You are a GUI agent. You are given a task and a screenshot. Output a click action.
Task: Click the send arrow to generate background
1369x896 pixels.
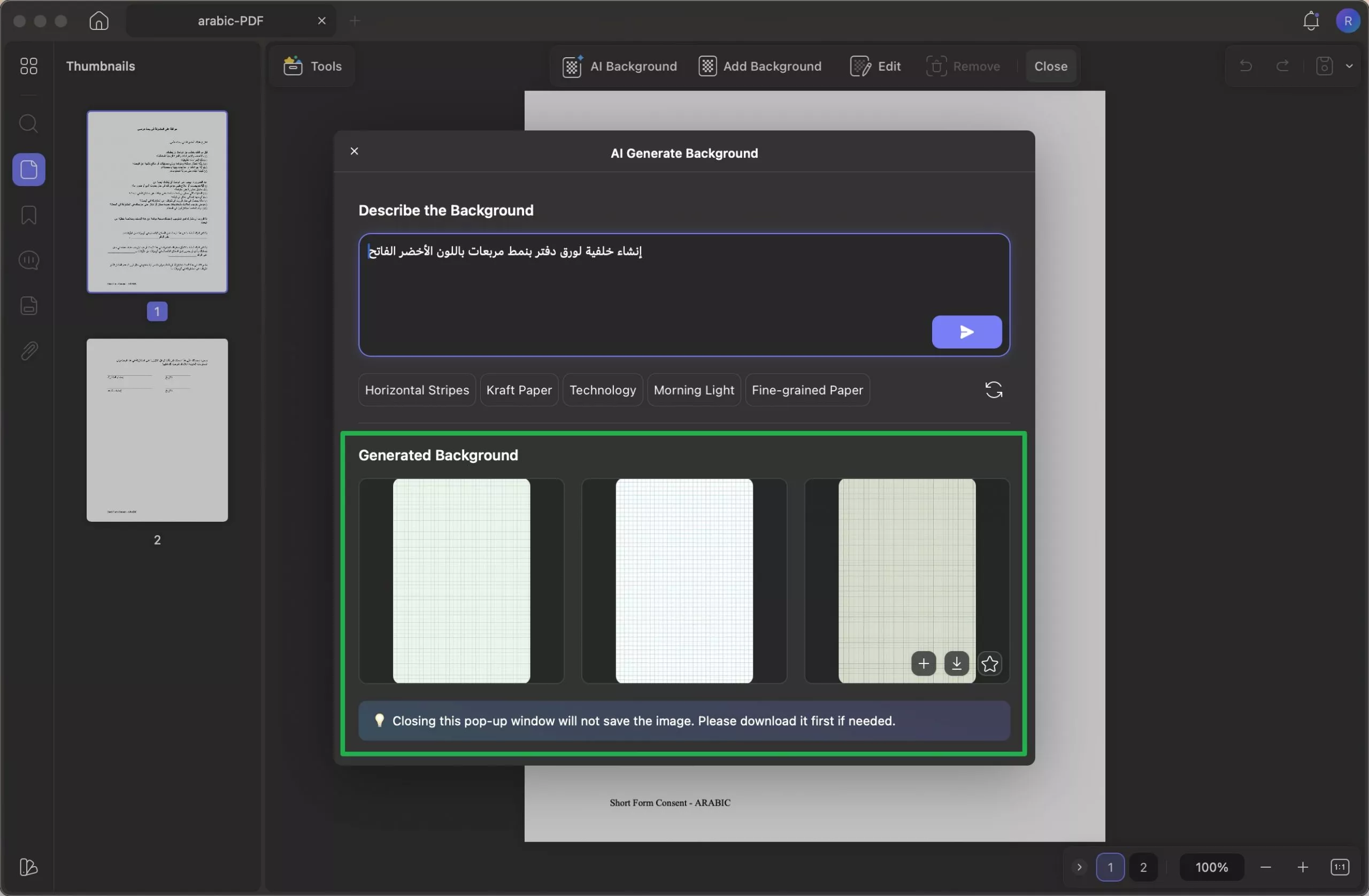pos(966,332)
